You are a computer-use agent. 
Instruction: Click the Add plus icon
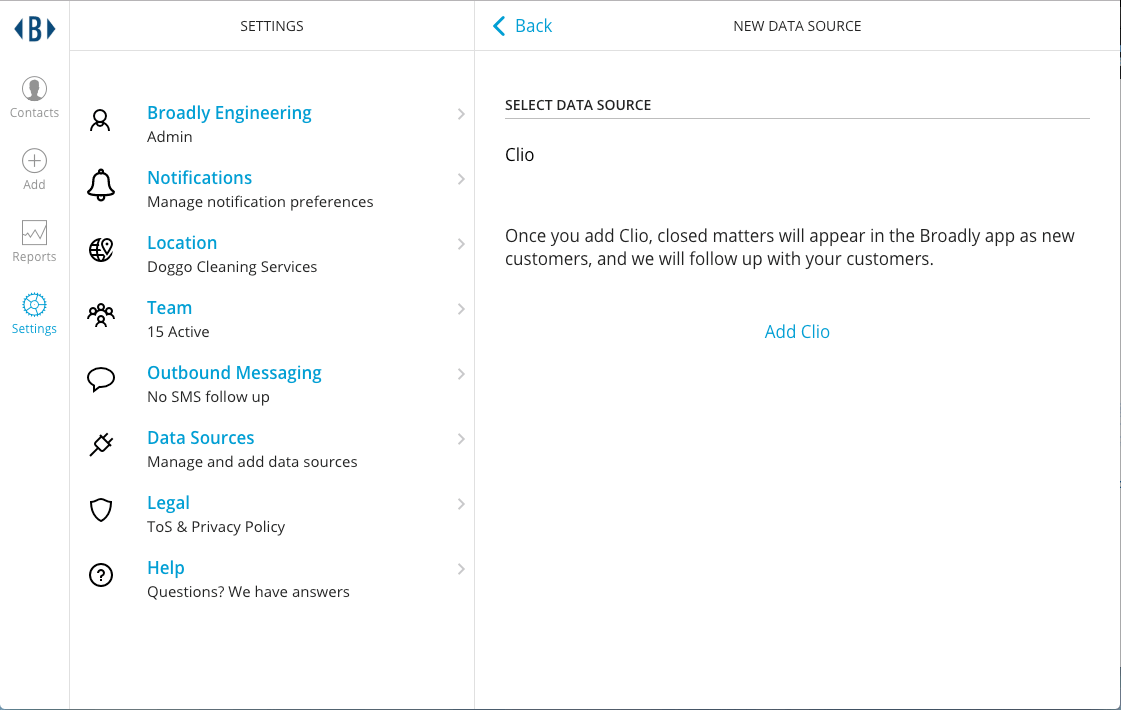pyautogui.click(x=34, y=161)
